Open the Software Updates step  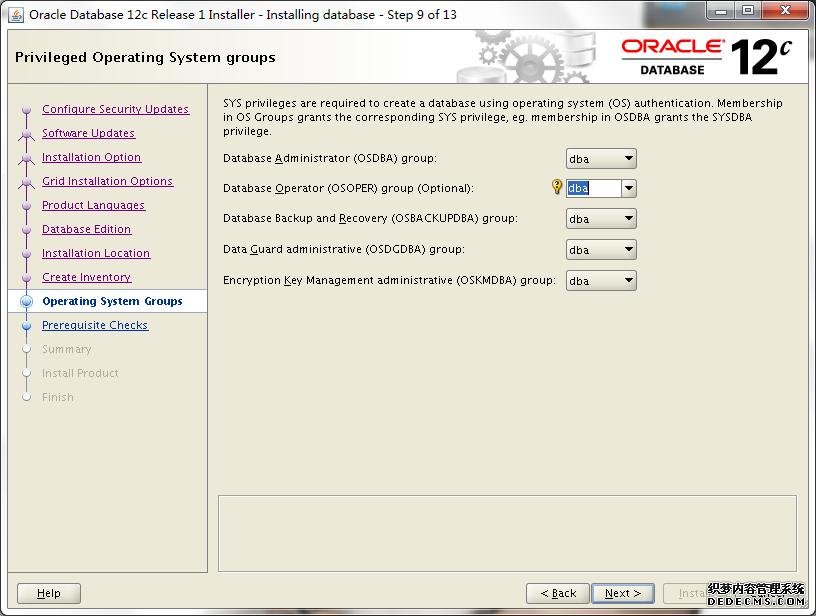coord(88,133)
